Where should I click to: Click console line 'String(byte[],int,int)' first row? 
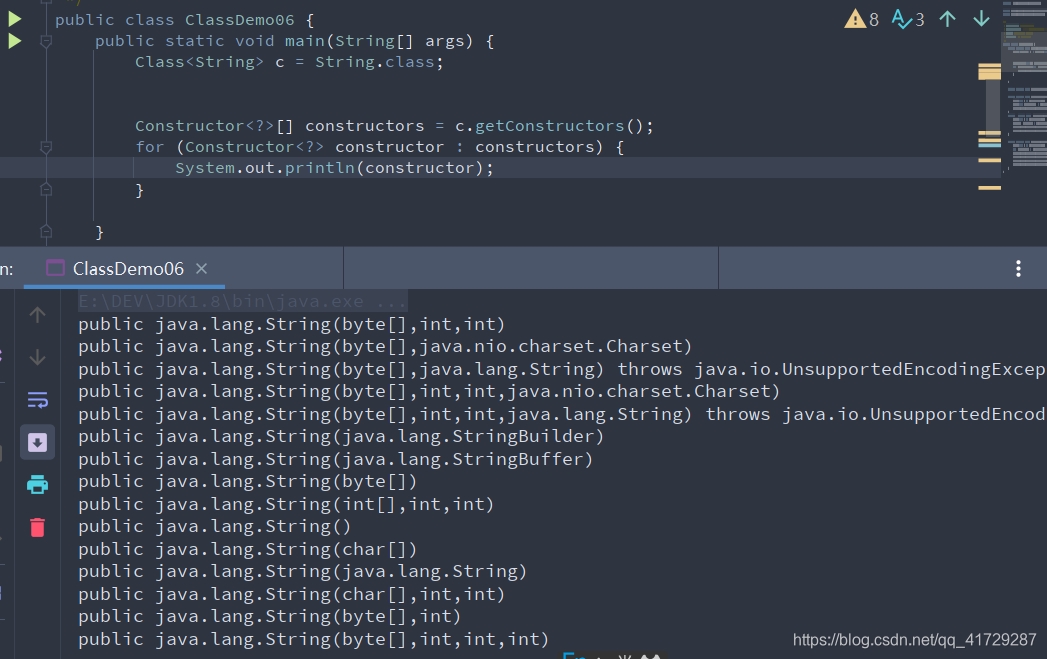click(291, 324)
